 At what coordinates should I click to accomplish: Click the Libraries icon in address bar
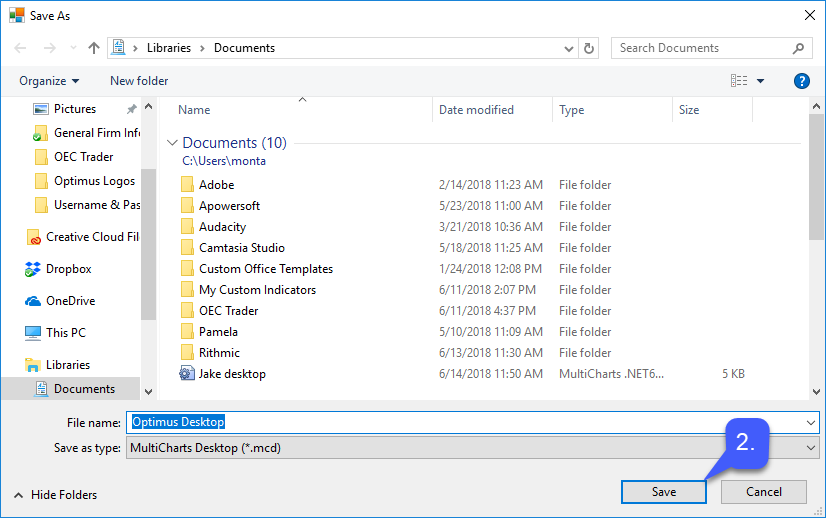coord(119,47)
